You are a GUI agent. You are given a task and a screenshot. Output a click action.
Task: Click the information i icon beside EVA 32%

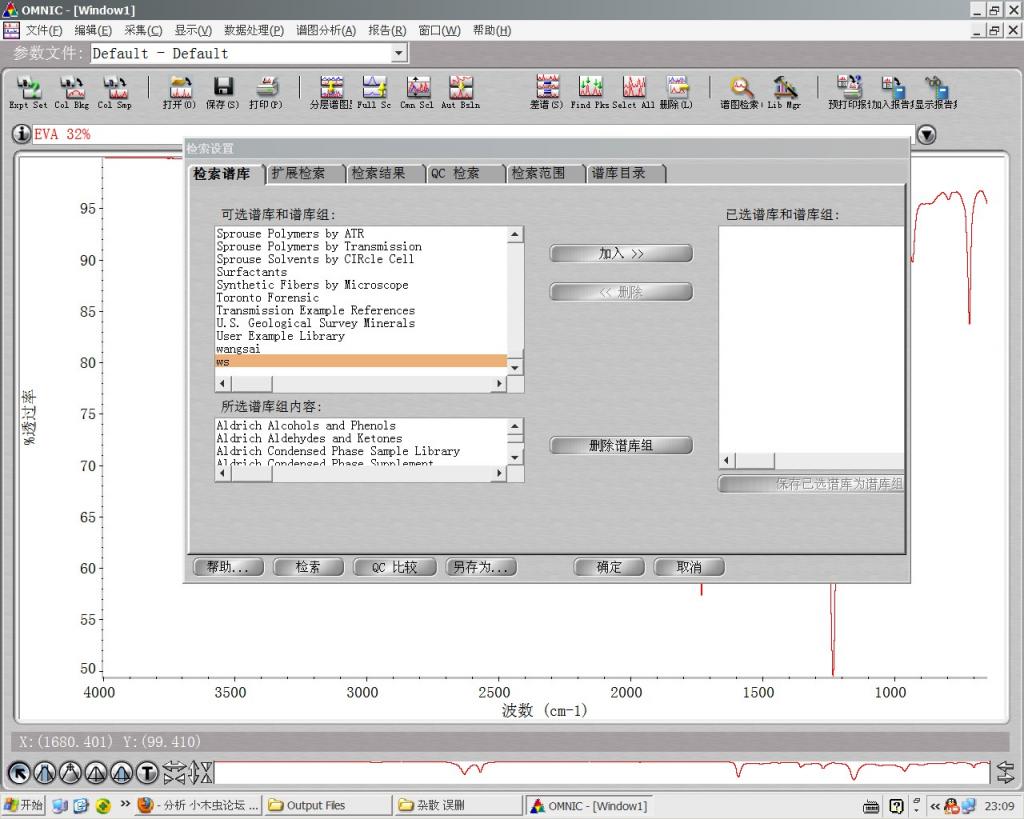pyautogui.click(x=22, y=134)
